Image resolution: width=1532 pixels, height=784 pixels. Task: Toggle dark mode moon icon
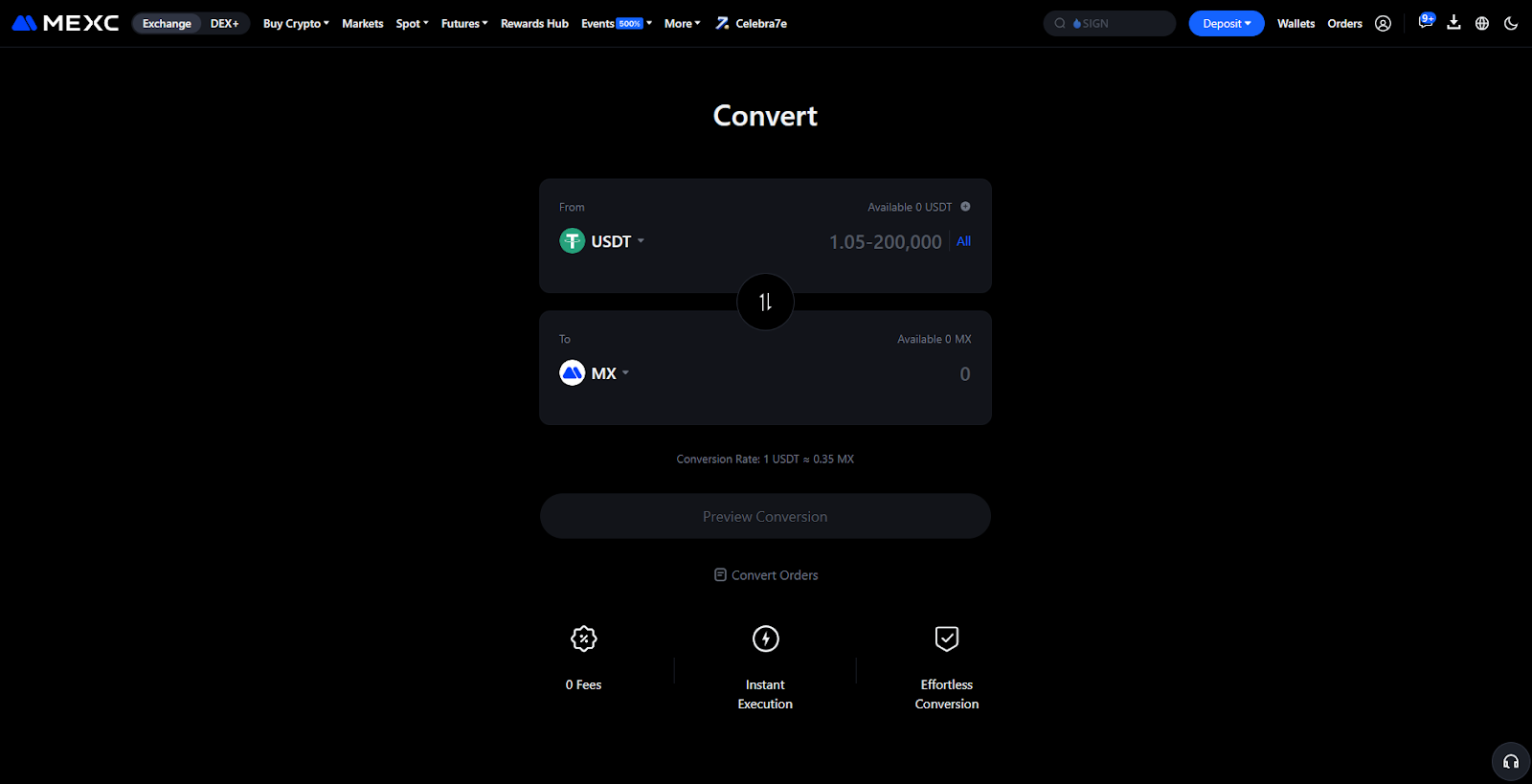coord(1511,23)
